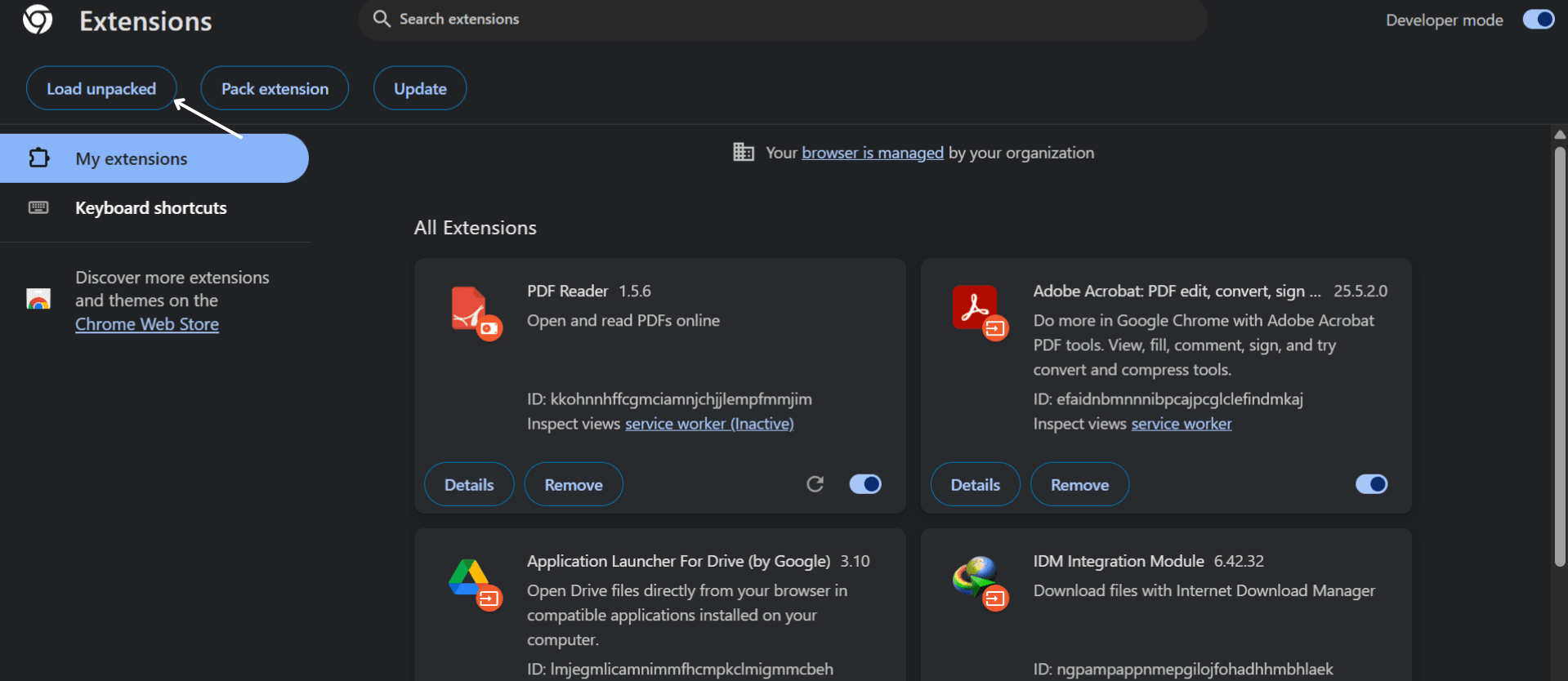Click Drive launcher ID lmjegmlicamnimmfhcmpkclmigmmcbeh
Viewport: 1568px width, 681px height.
point(680,670)
